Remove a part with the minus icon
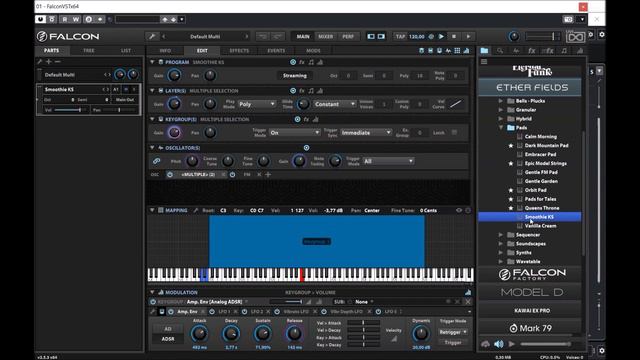Screen dimensions: 640x360 click(x=58, y=62)
